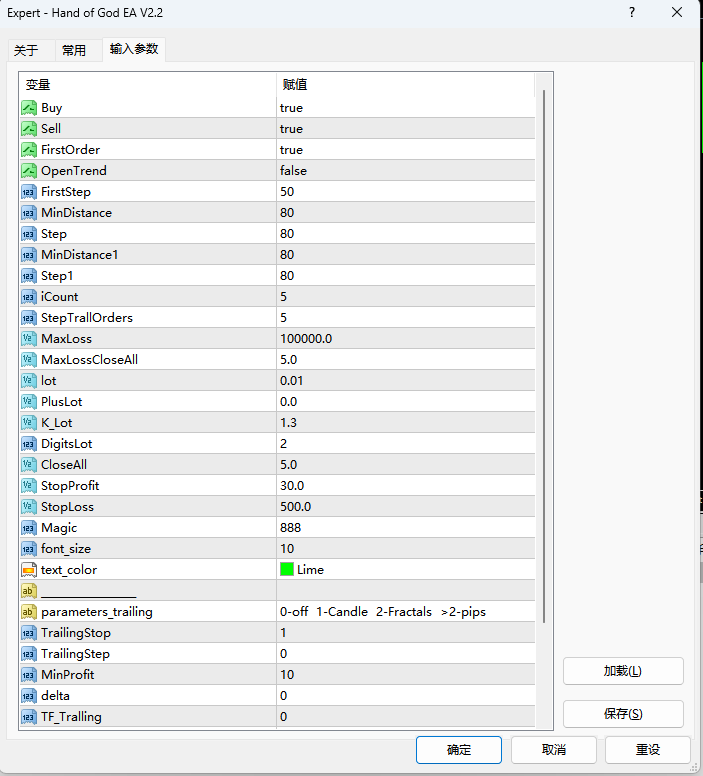This screenshot has height=776, width=703.
Task: Open the 关于 tab
Action: [27, 50]
